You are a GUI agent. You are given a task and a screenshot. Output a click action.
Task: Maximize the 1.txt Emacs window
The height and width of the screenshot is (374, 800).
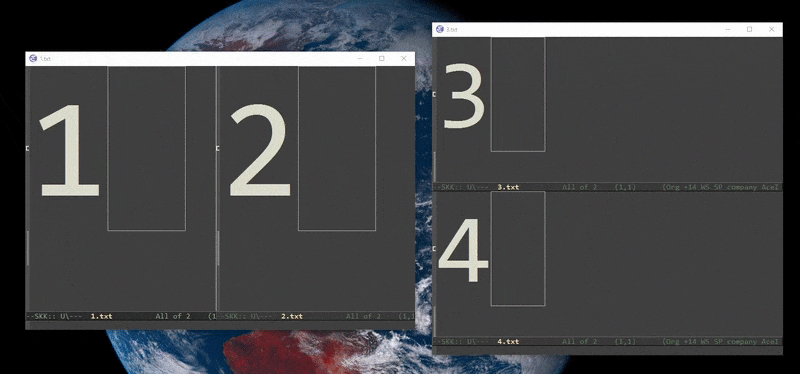pyautogui.click(x=382, y=59)
